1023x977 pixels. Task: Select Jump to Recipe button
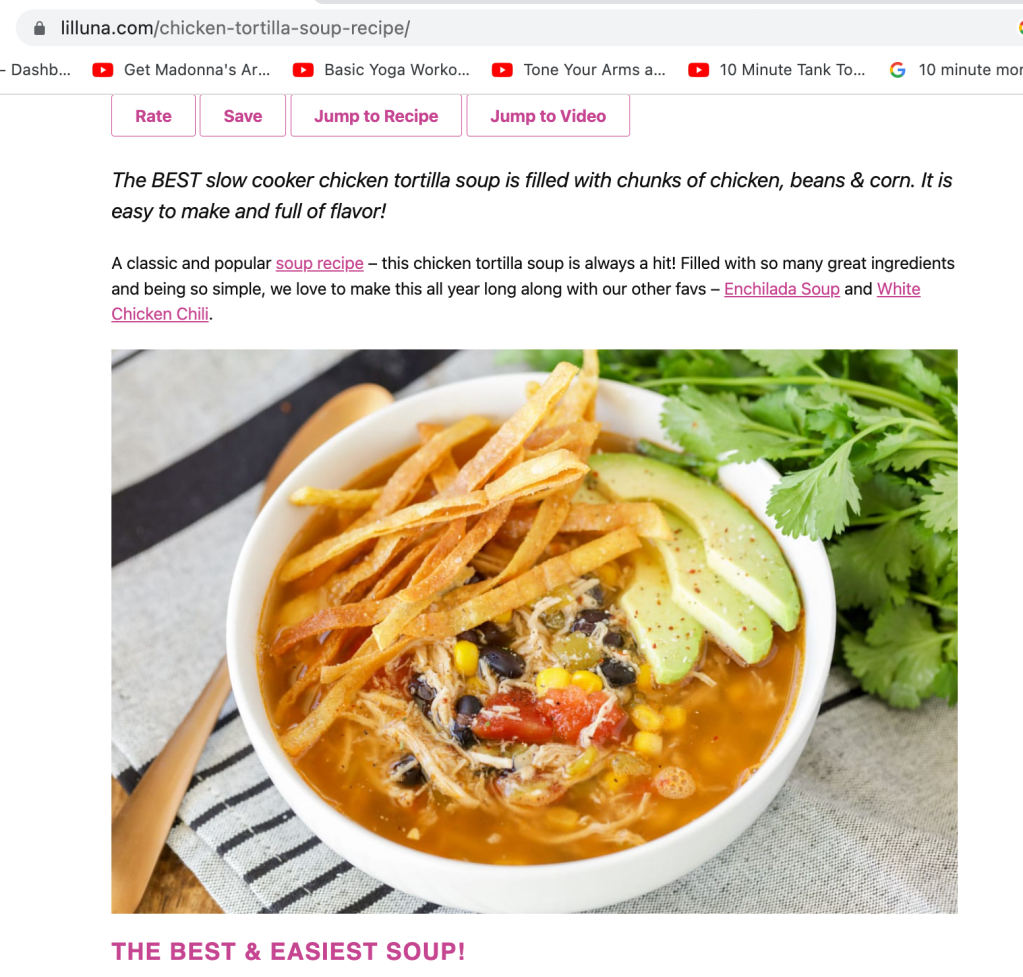(376, 116)
